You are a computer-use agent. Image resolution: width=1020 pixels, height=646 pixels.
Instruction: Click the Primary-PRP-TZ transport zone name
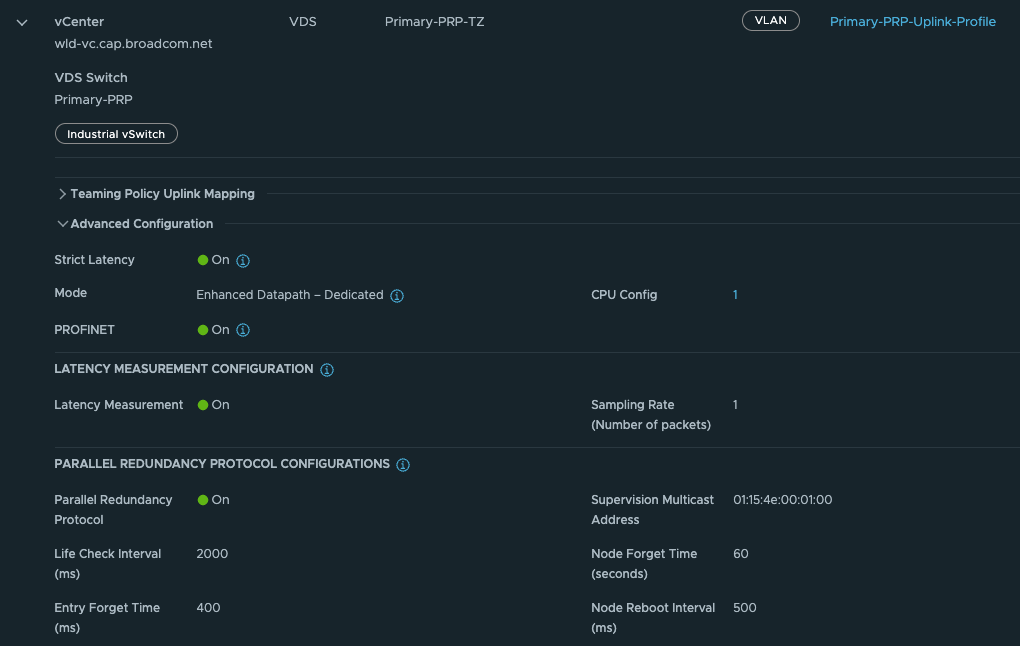pyautogui.click(x=434, y=22)
